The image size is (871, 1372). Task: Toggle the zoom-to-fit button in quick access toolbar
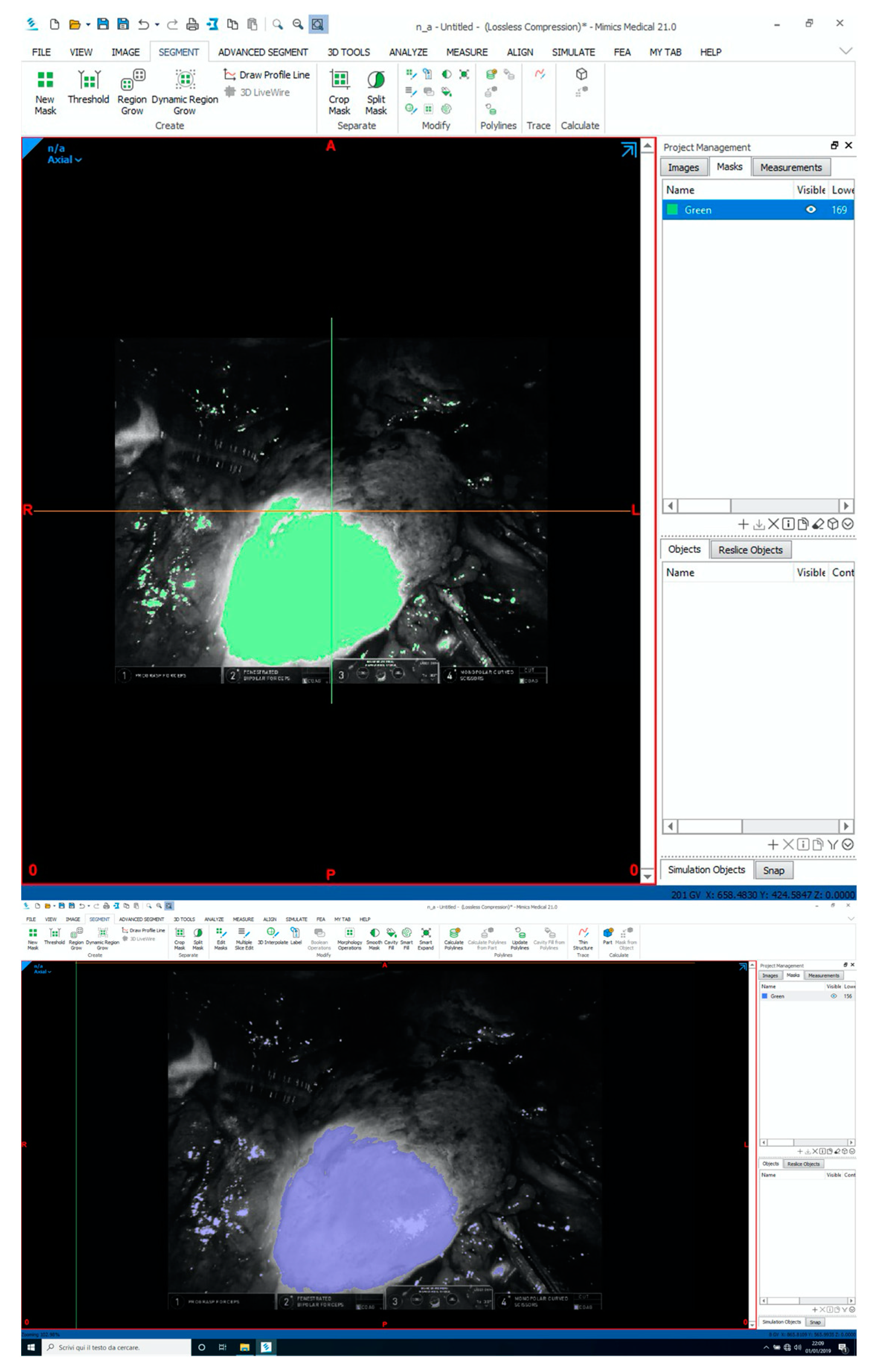pos(318,24)
